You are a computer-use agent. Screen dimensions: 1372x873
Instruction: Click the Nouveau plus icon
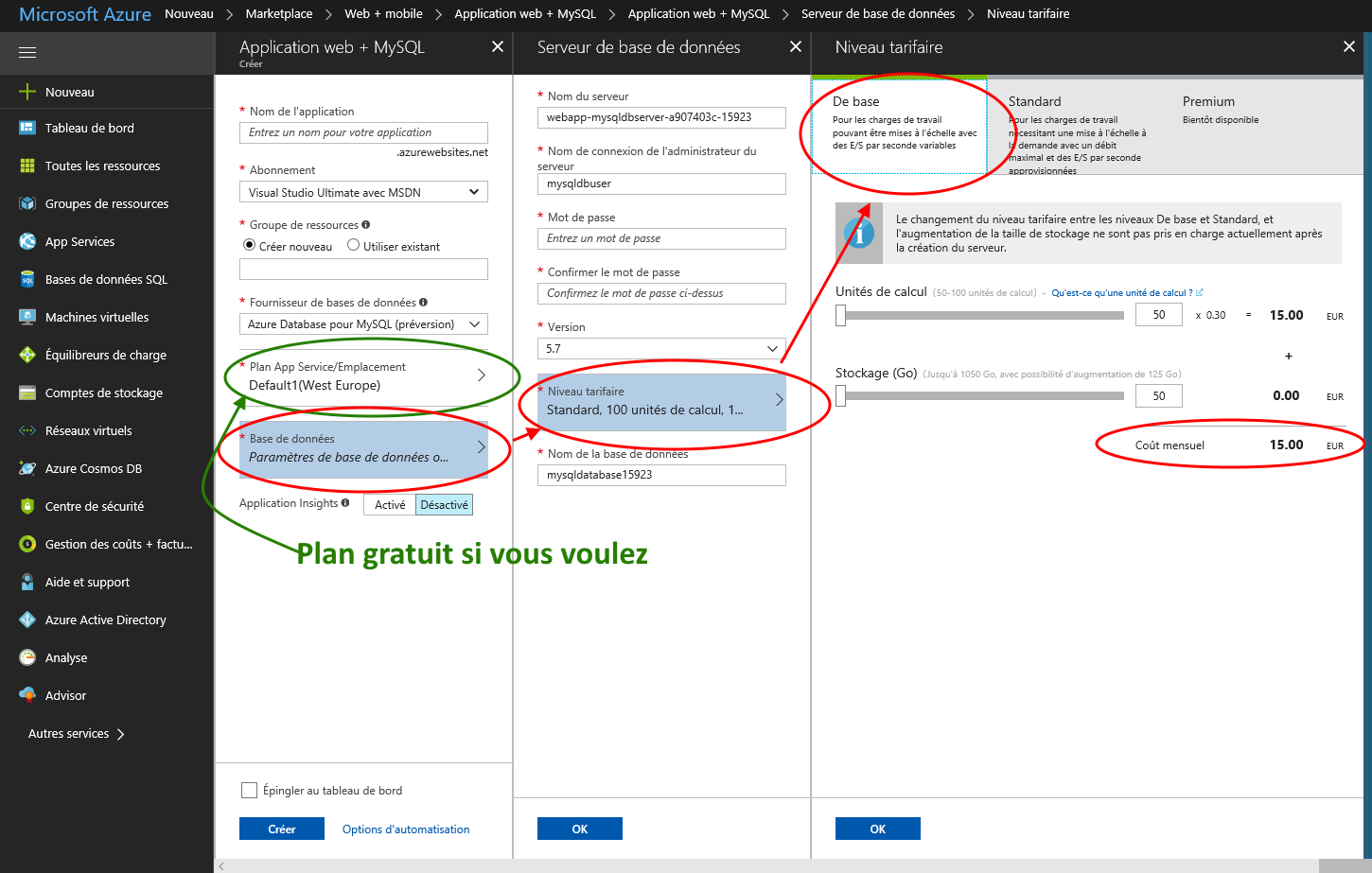[27, 92]
